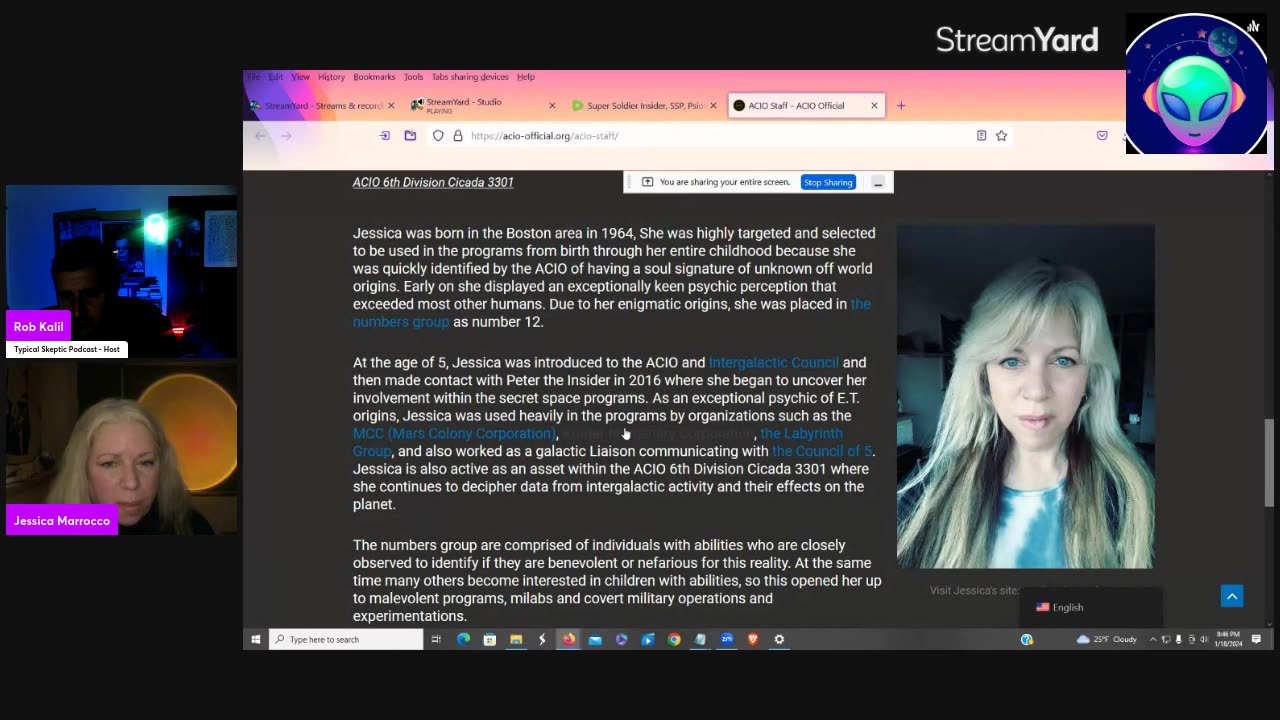Click Rob Kalil's webcam video
Image resolution: width=1280 pixels, height=720 pixels.
click(x=121, y=271)
